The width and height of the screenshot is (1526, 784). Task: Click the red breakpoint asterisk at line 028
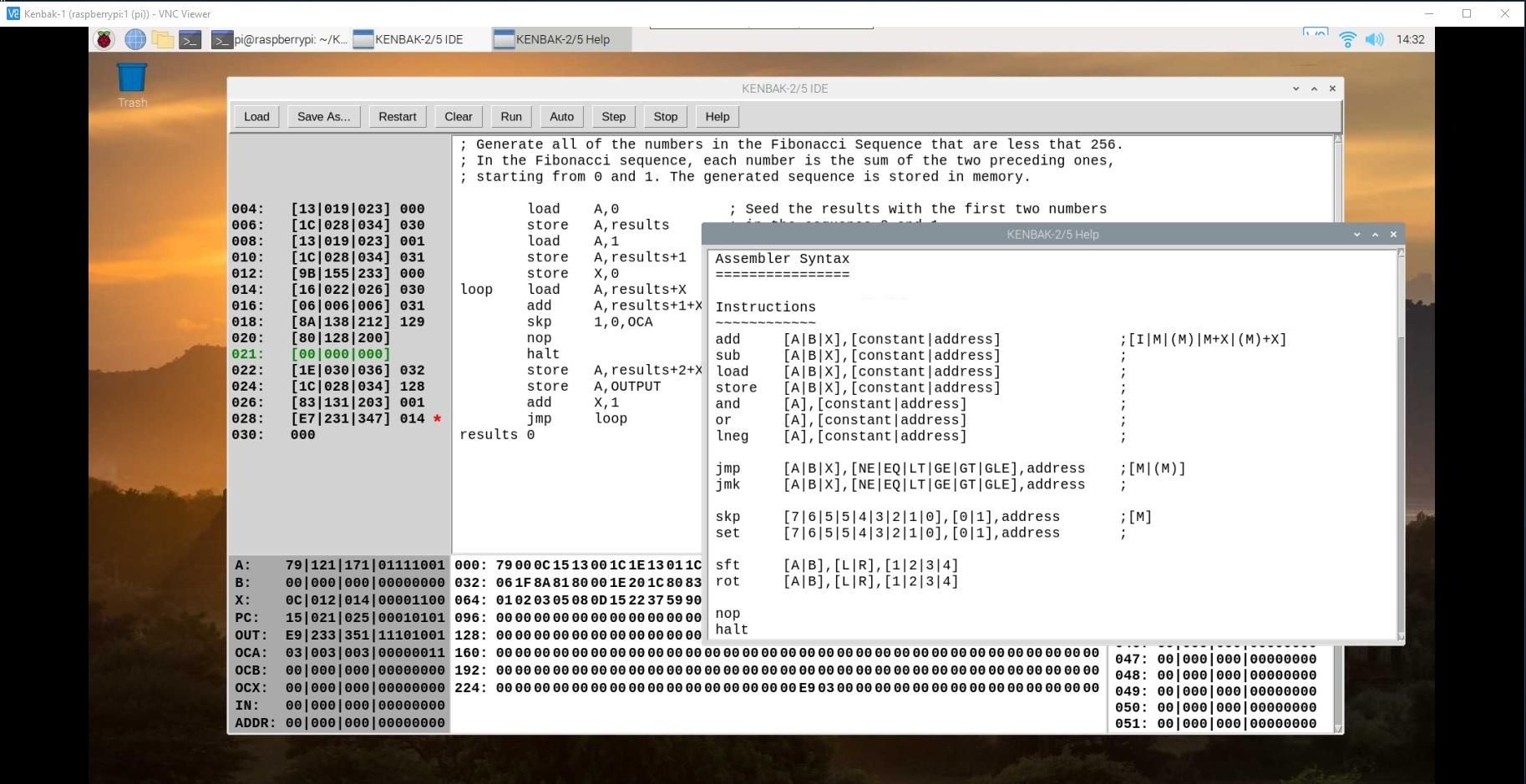tap(437, 419)
